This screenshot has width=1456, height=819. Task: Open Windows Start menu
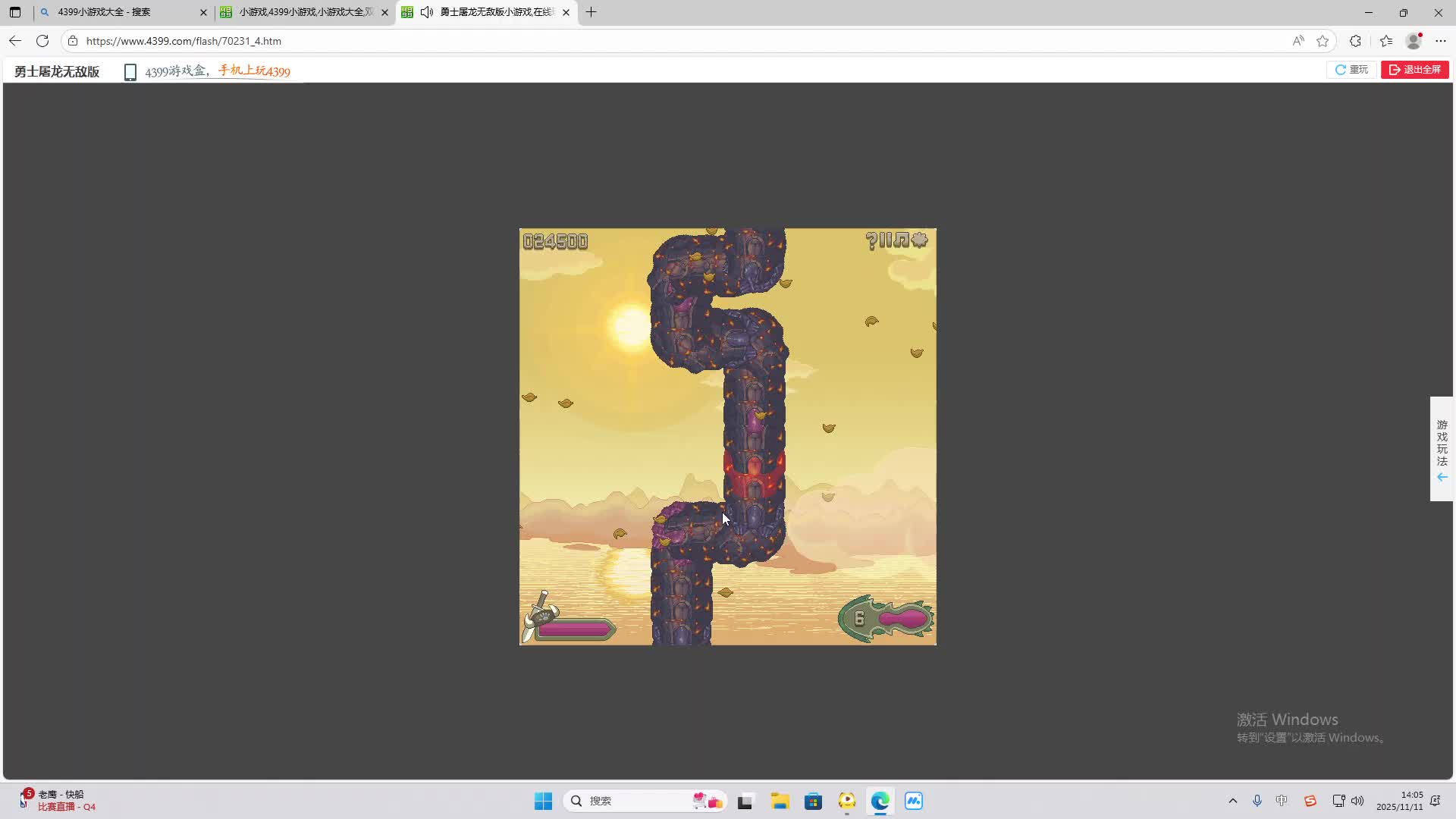click(x=543, y=801)
